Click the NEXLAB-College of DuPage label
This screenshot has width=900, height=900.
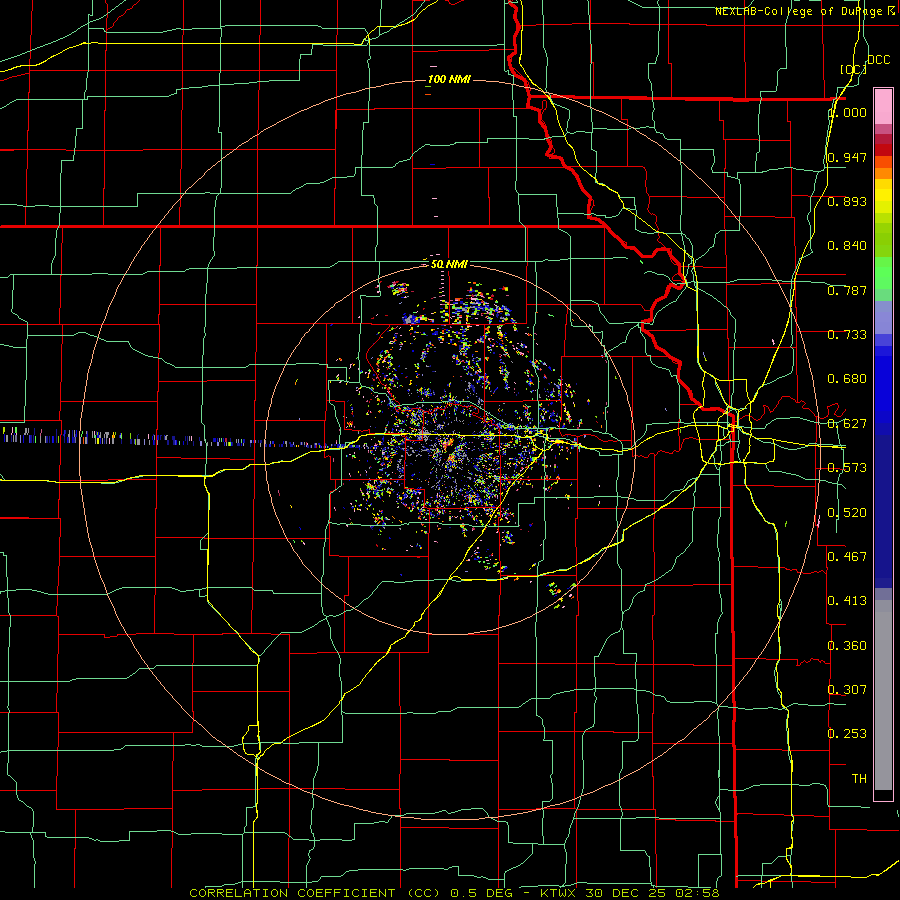point(805,11)
